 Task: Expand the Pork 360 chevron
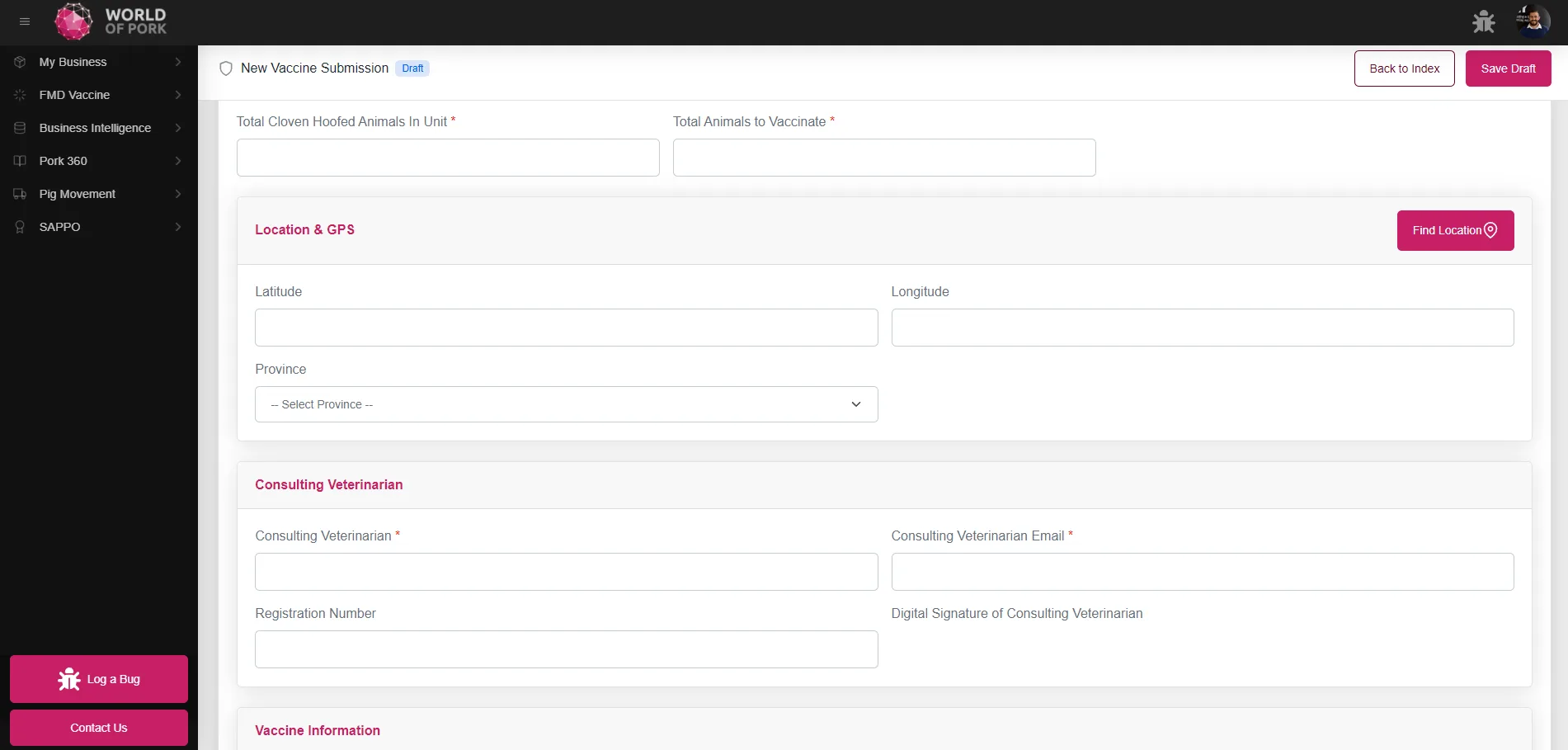coord(178,161)
